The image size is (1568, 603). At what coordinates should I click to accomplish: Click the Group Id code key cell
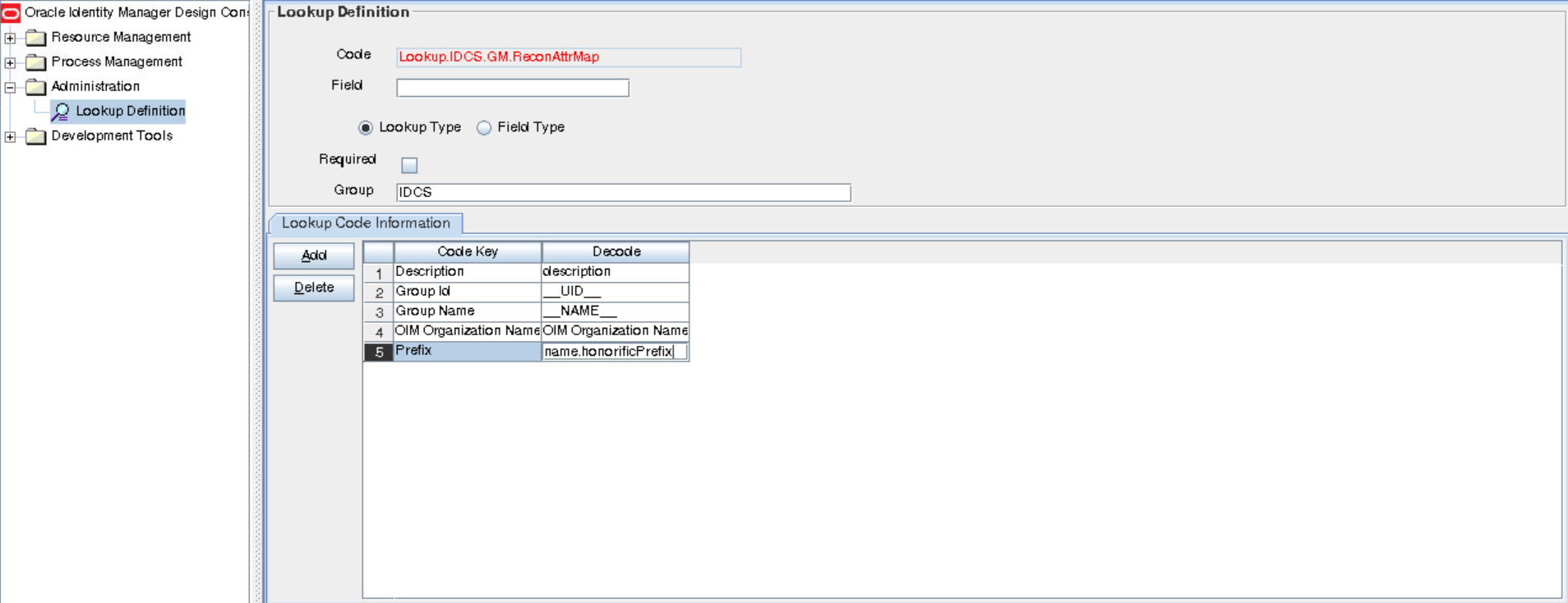(468, 292)
